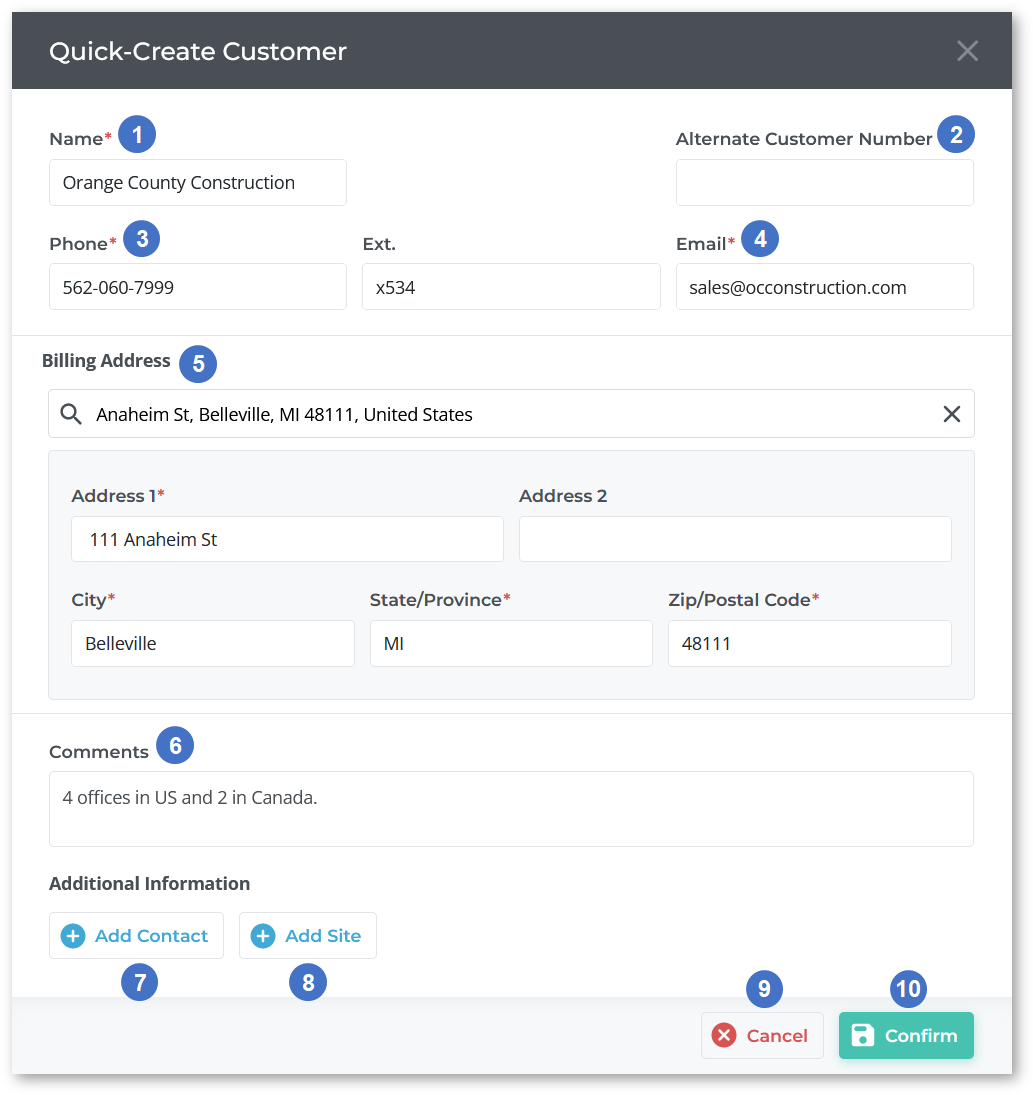Open the Add Contact form
This screenshot has height=1095, width=1033.
pyautogui.click(x=136, y=935)
